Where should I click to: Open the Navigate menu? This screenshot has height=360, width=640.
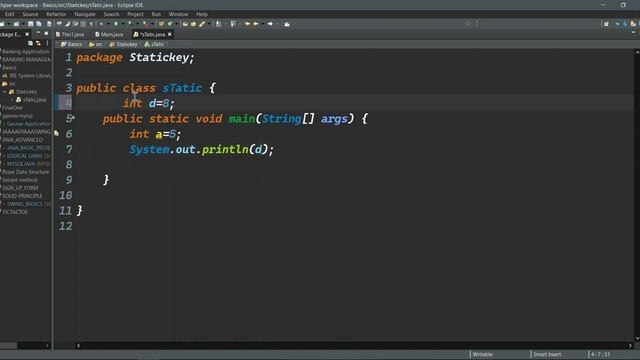[x=85, y=14]
